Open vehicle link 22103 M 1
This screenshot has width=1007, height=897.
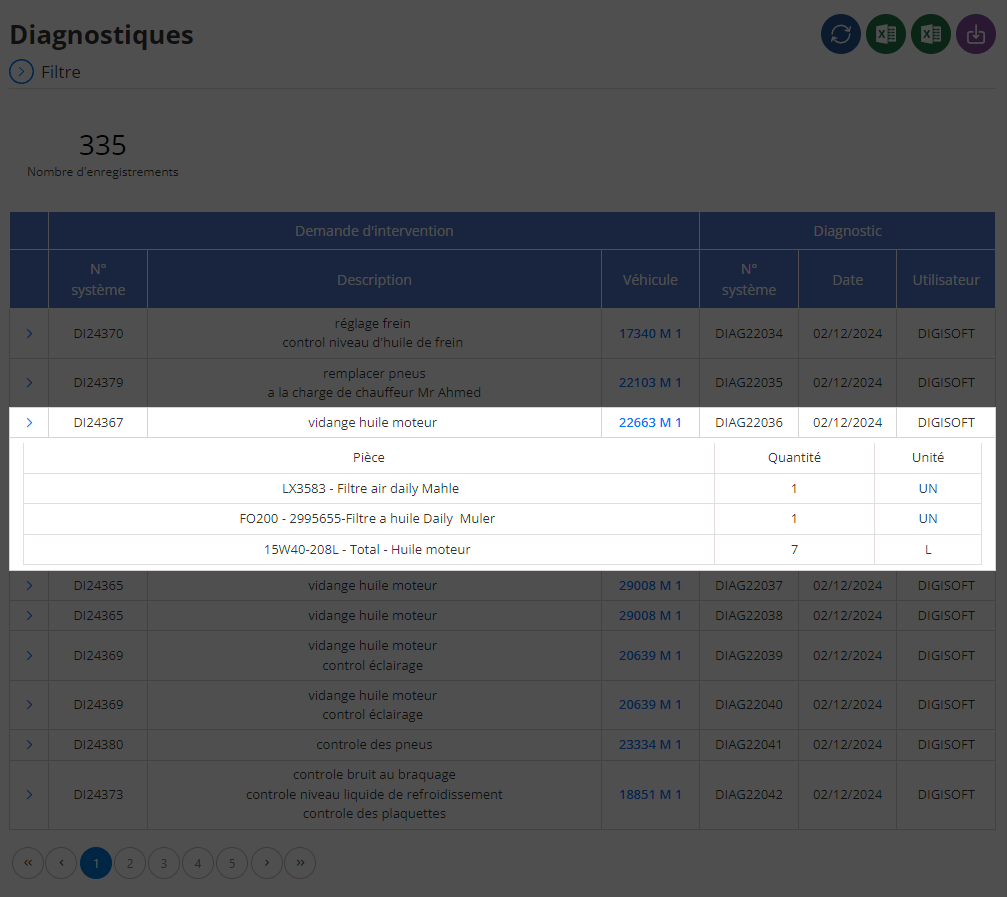(x=650, y=383)
